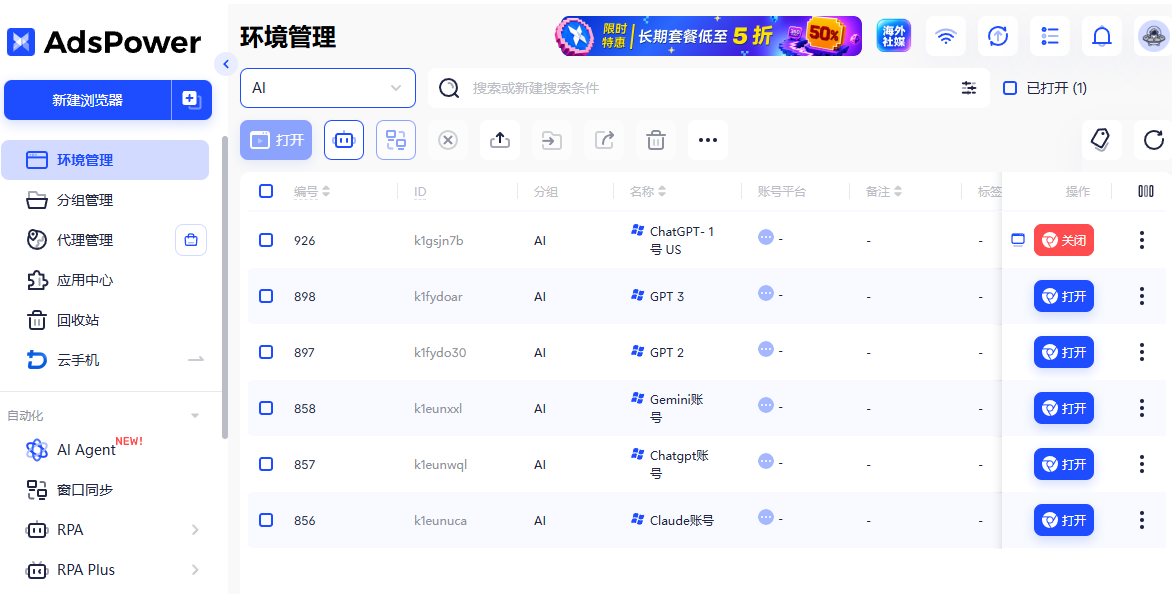This screenshot has height=594, width=1172.
Task: Click the platform icon for GPT 2 row
Action: click(765, 348)
